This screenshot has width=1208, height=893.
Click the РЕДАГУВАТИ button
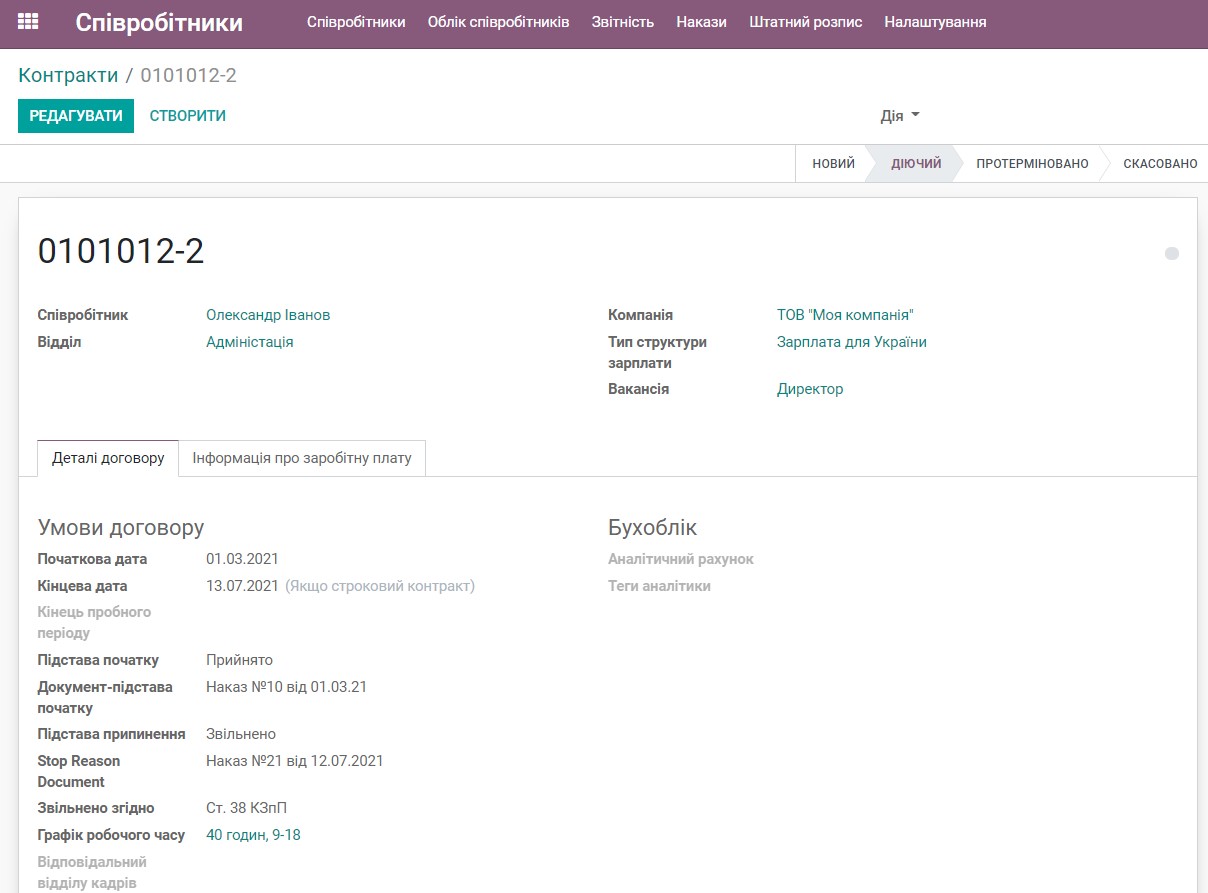tap(76, 115)
